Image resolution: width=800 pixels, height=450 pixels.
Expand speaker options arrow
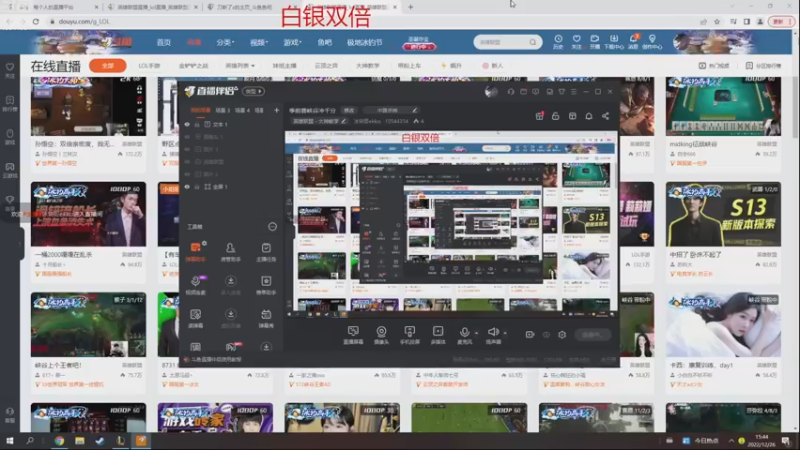coord(505,333)
